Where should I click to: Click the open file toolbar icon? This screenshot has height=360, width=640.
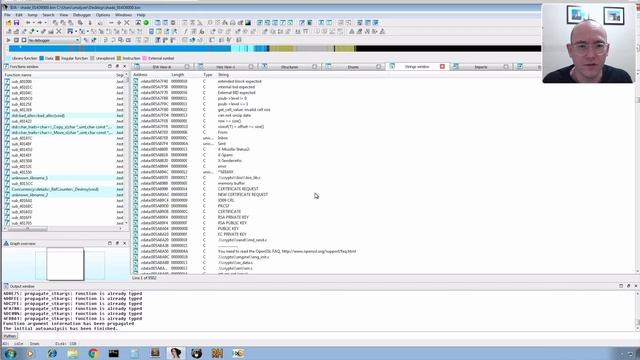[9, 23]
